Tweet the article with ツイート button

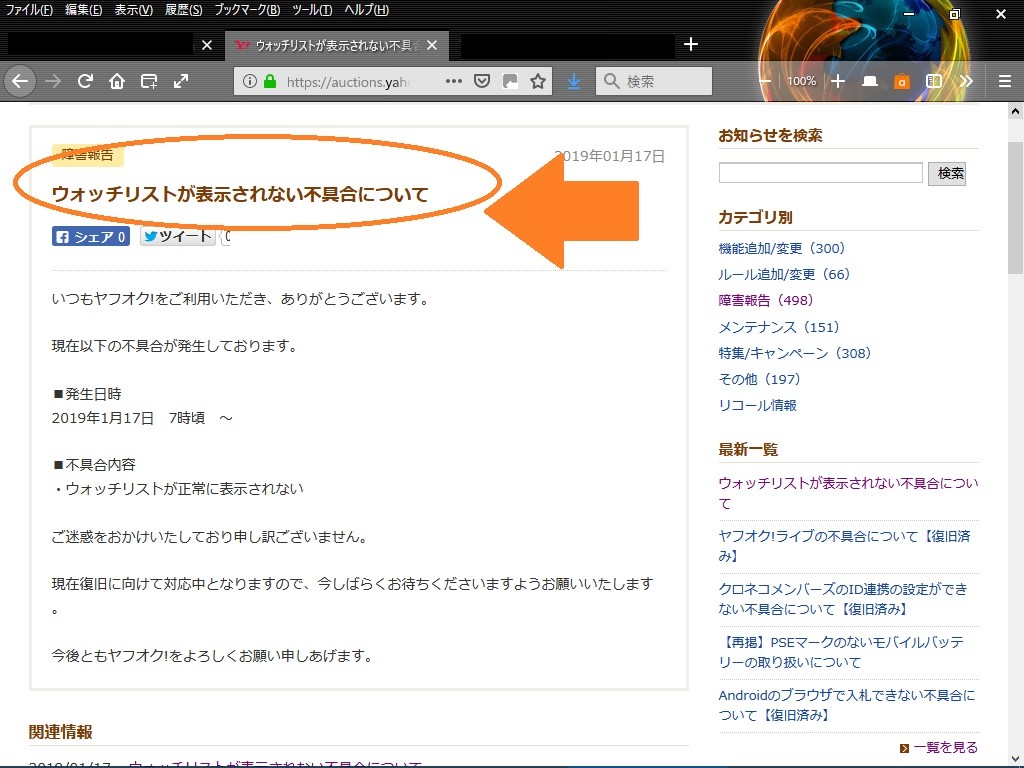click(178, 236)
